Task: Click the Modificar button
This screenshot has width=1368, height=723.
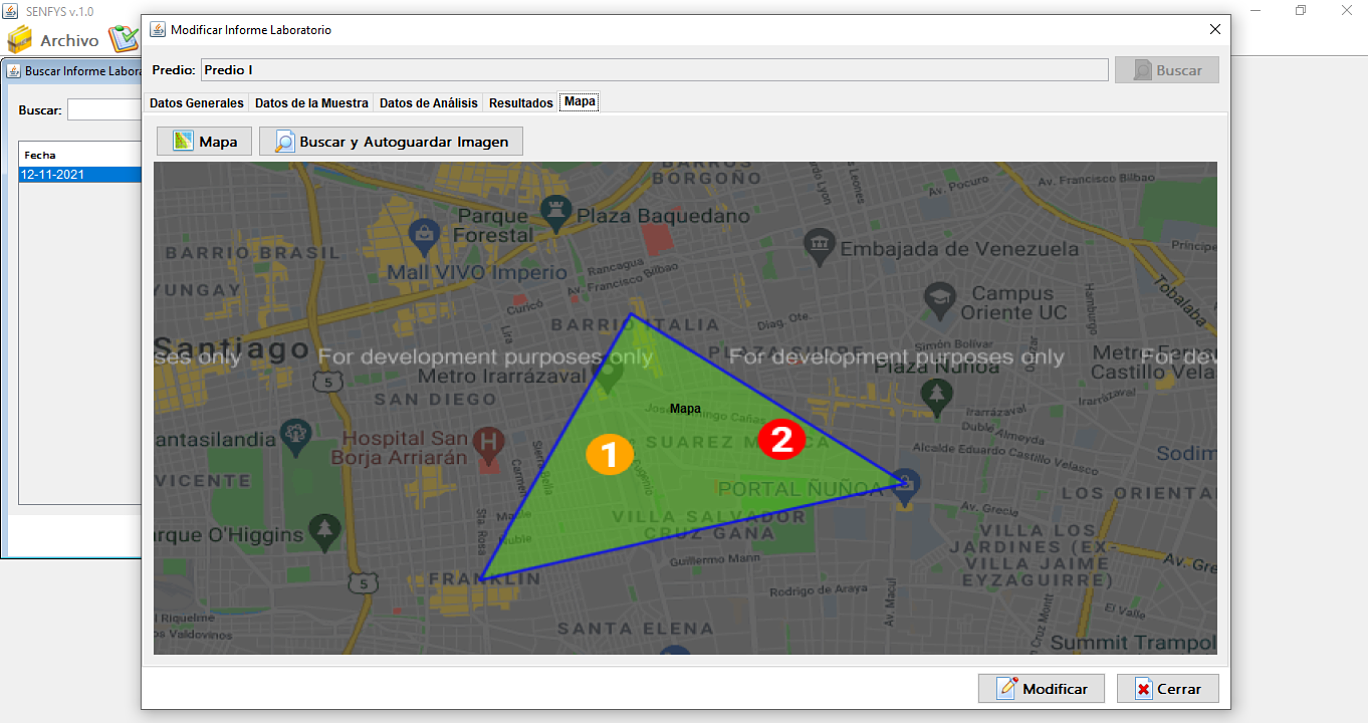Action: coord(1041,689)
